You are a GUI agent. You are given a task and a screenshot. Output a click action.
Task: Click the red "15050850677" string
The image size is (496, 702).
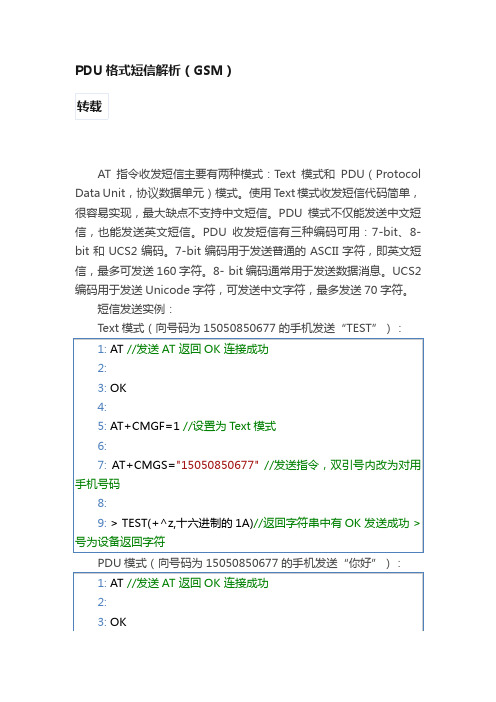217,465
